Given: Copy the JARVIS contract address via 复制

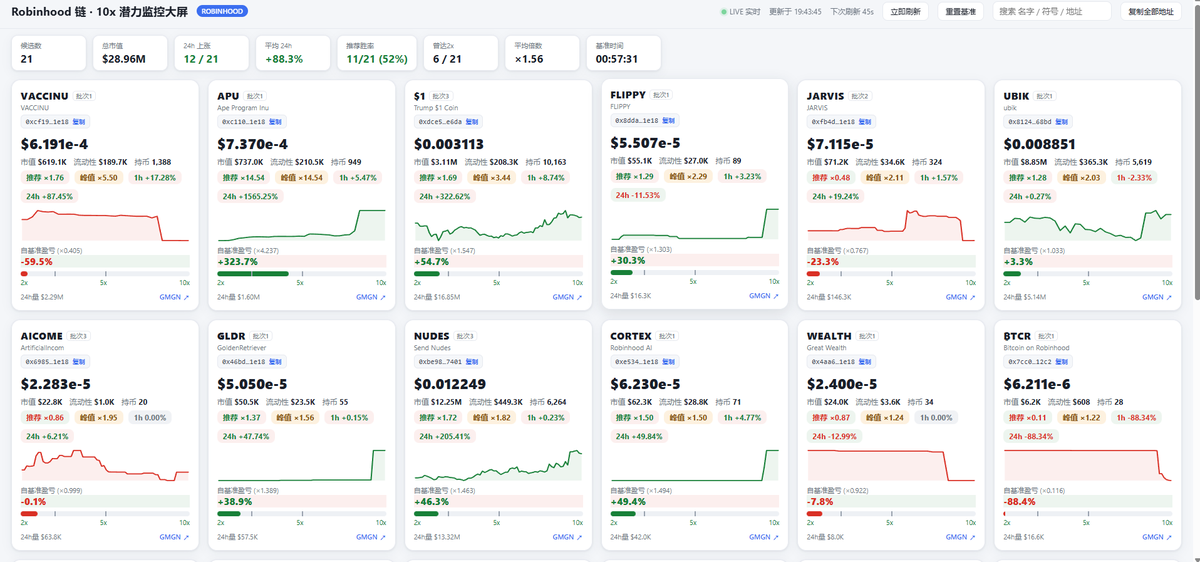Looking at the screenshot, I should pos(867,120).
